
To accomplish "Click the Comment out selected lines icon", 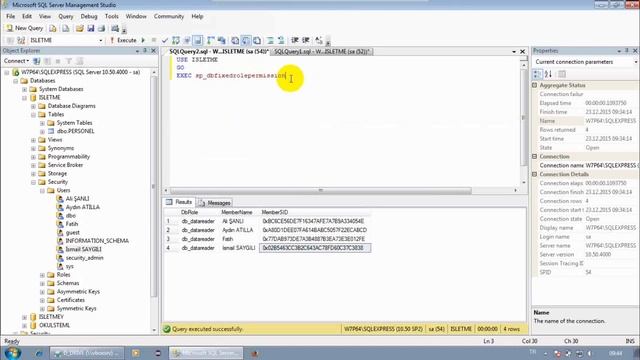I will pos(270,40).
